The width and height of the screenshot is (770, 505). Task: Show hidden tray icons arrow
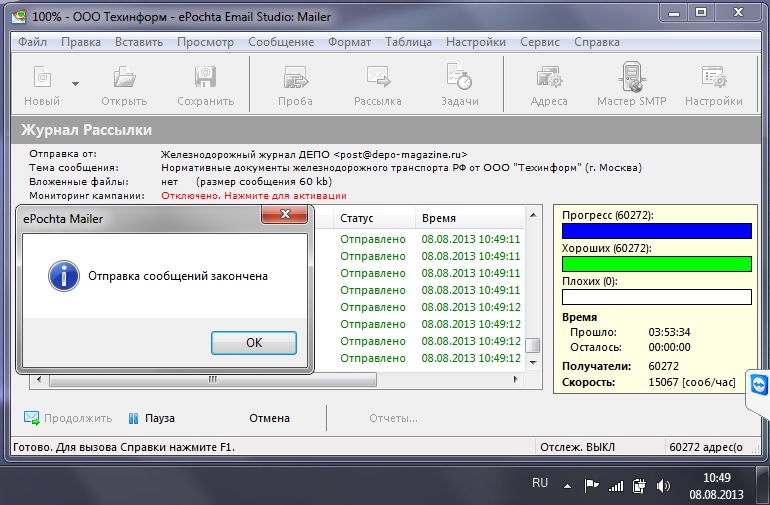coord(567,486)
